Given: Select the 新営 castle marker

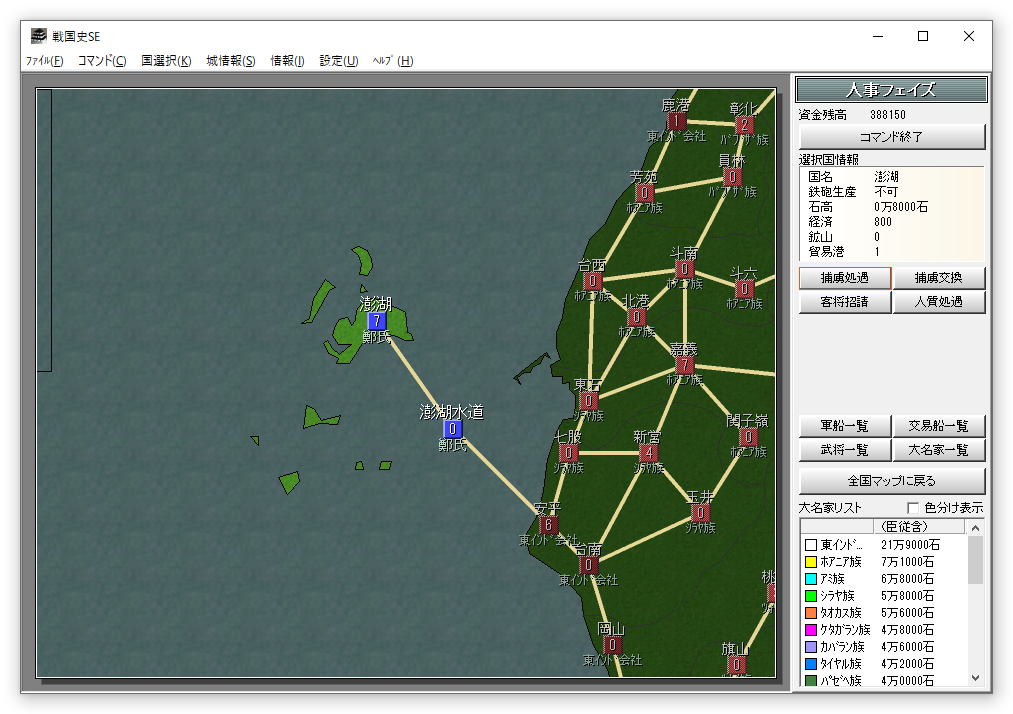Looking at the screenshot, I should click(648, 453).
